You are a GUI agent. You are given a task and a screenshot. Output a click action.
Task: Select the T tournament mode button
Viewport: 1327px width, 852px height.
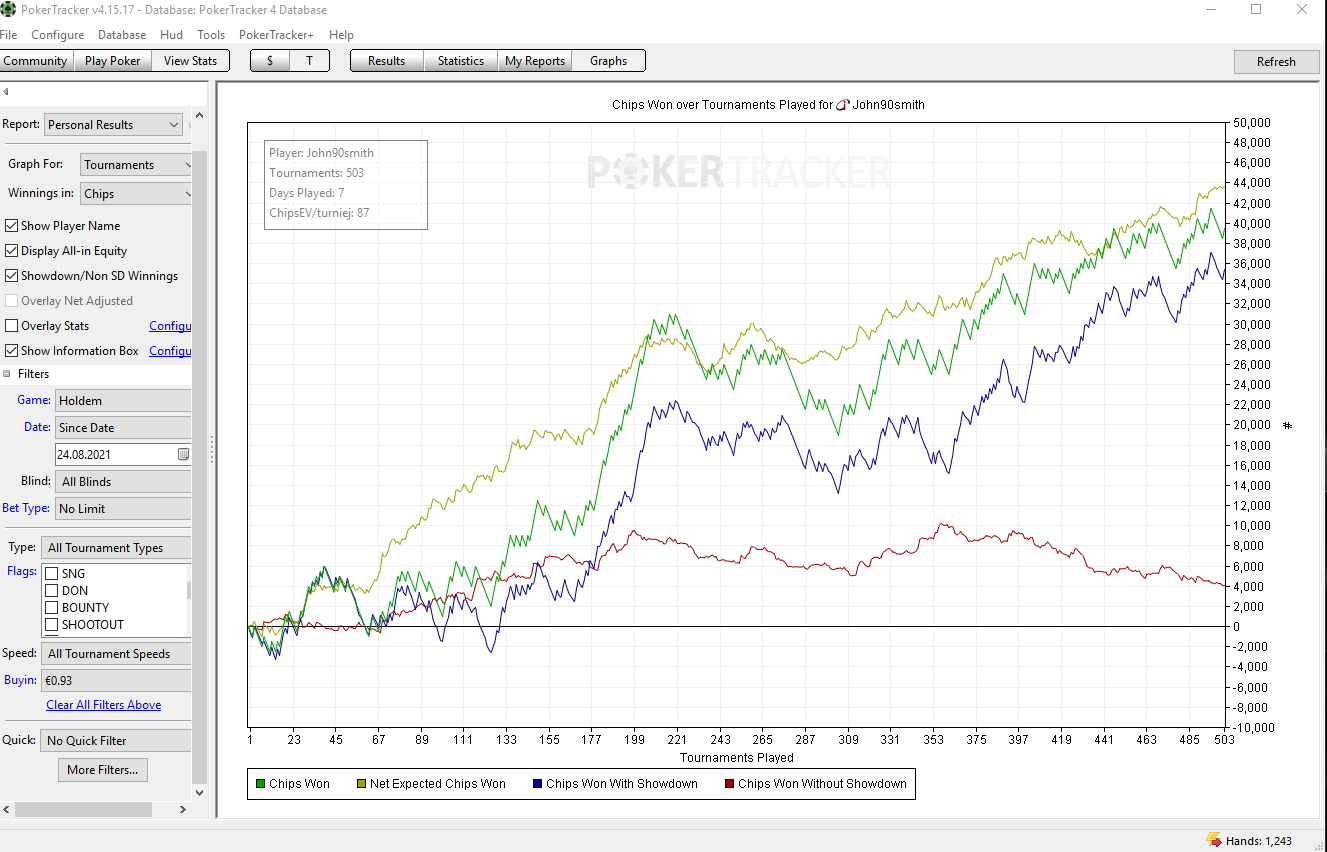tap(310, 61)
